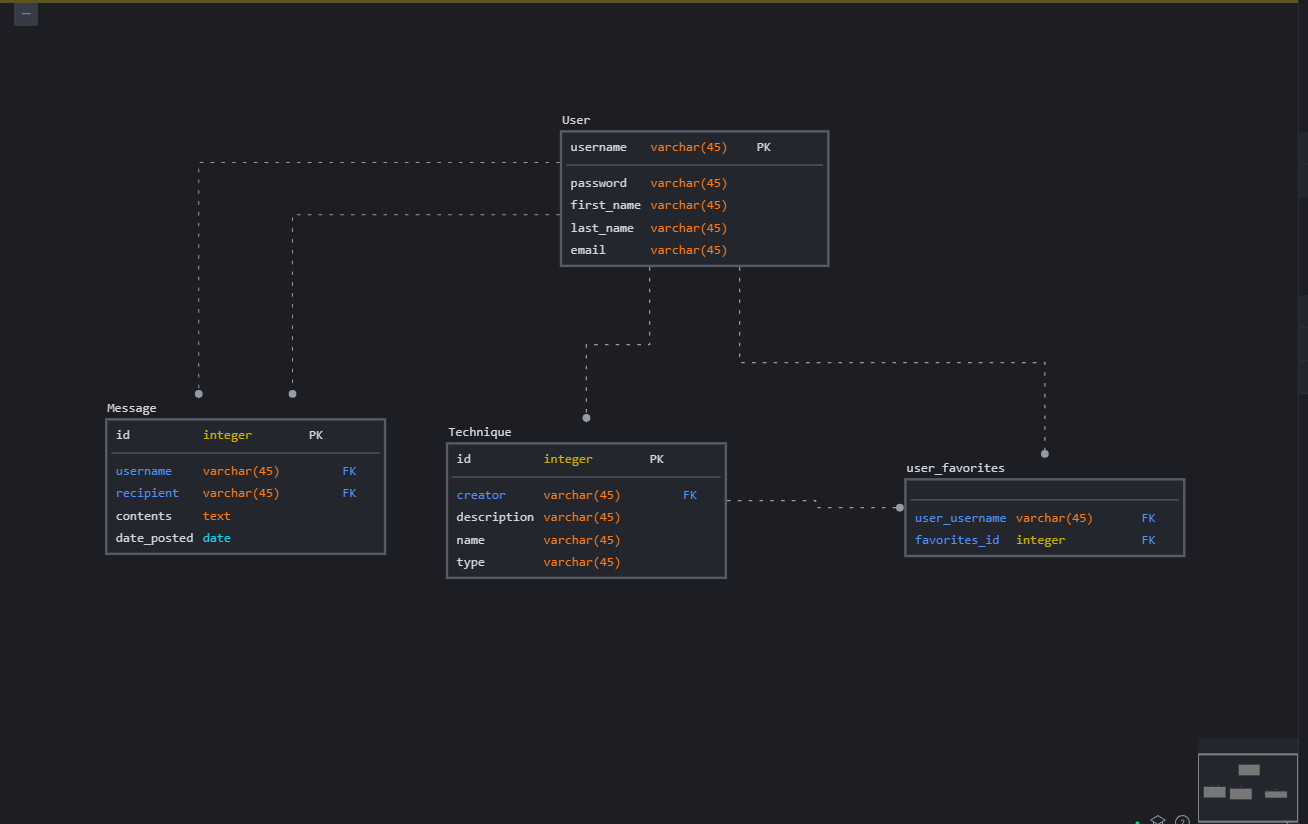Click the FK marker on favorites_id row
This screenshot has height=824, width=1308.
click(1148, 540)
